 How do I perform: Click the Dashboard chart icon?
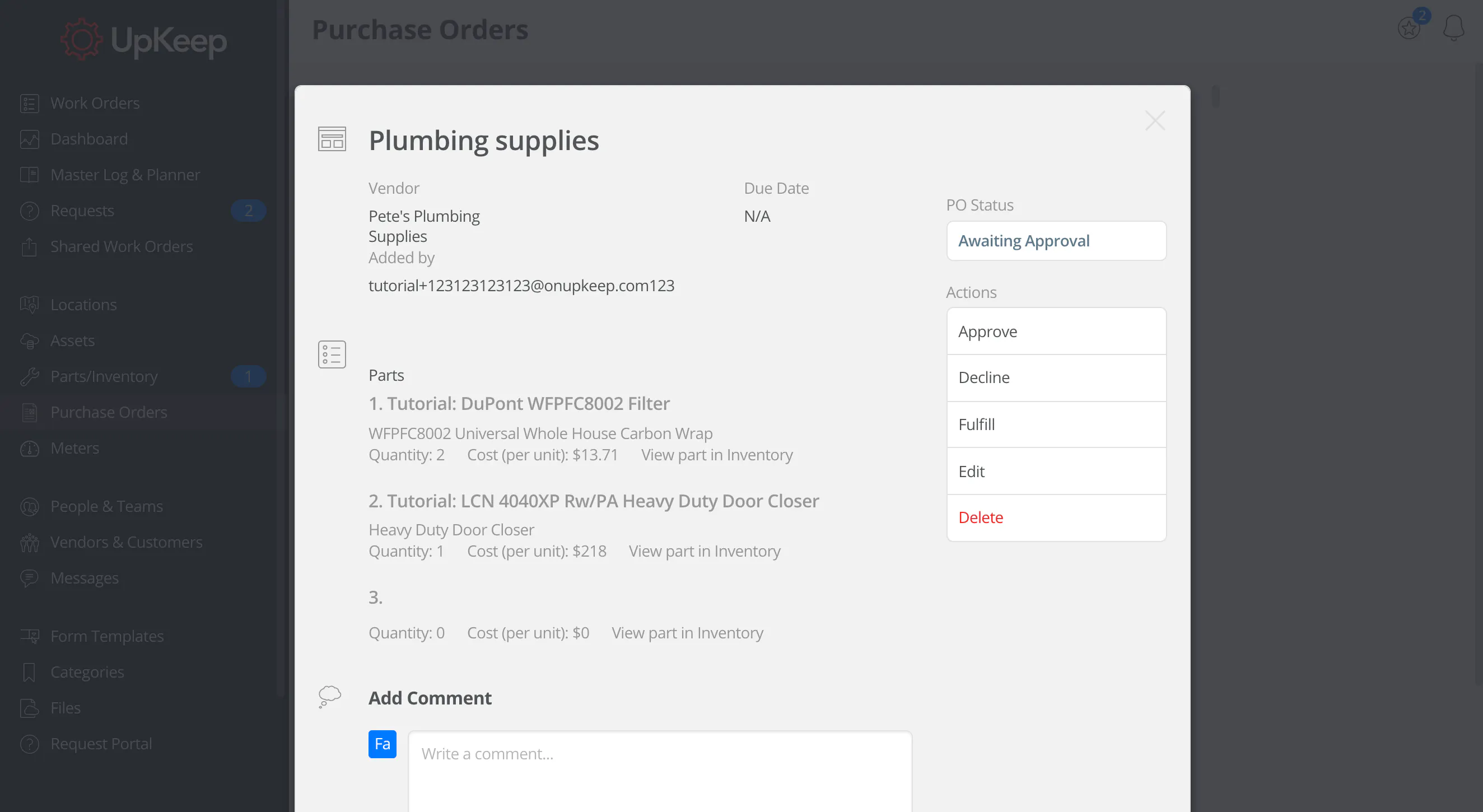(x=29, y=139)
